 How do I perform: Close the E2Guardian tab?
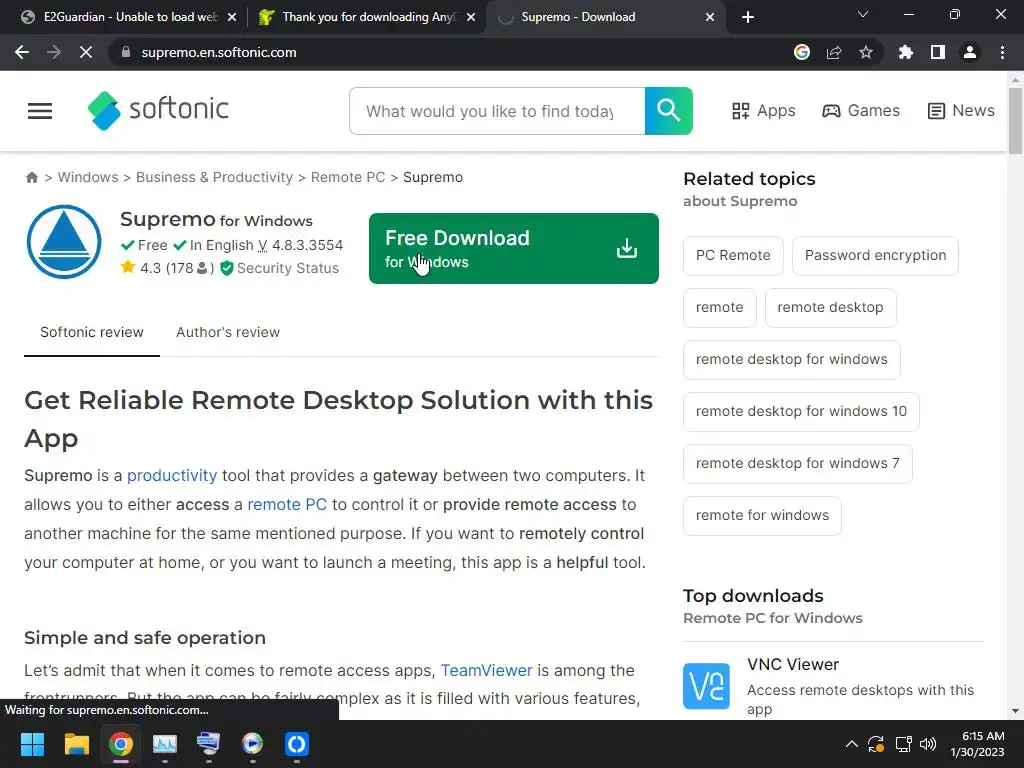232,18
